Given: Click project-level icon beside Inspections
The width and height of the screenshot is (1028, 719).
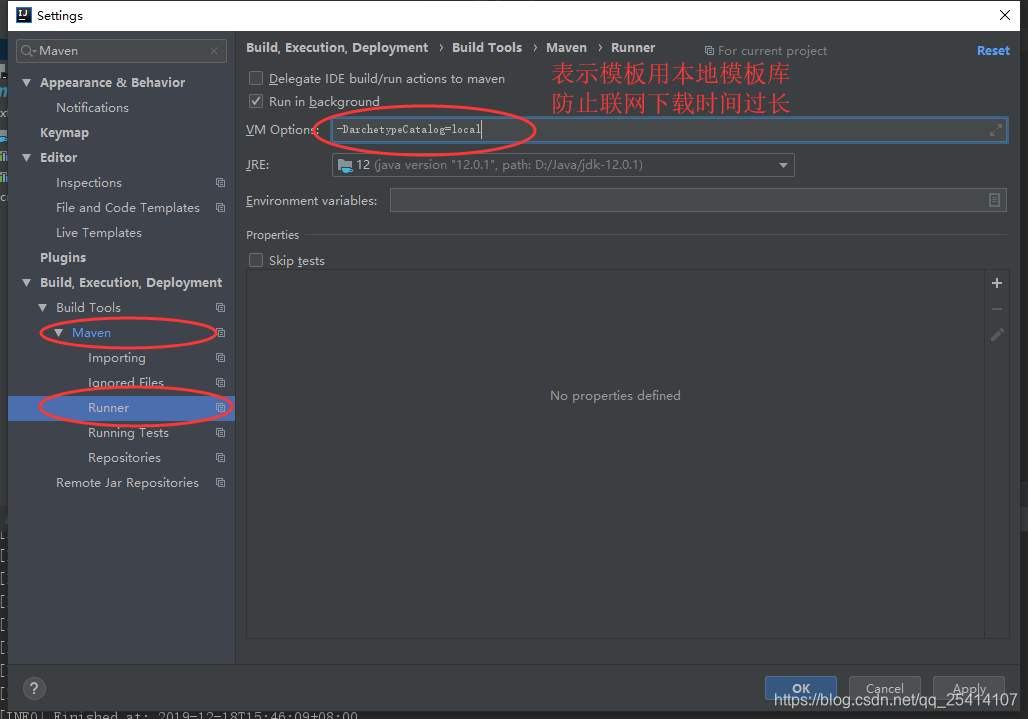Looking at the screenshot, I should 220,183.
